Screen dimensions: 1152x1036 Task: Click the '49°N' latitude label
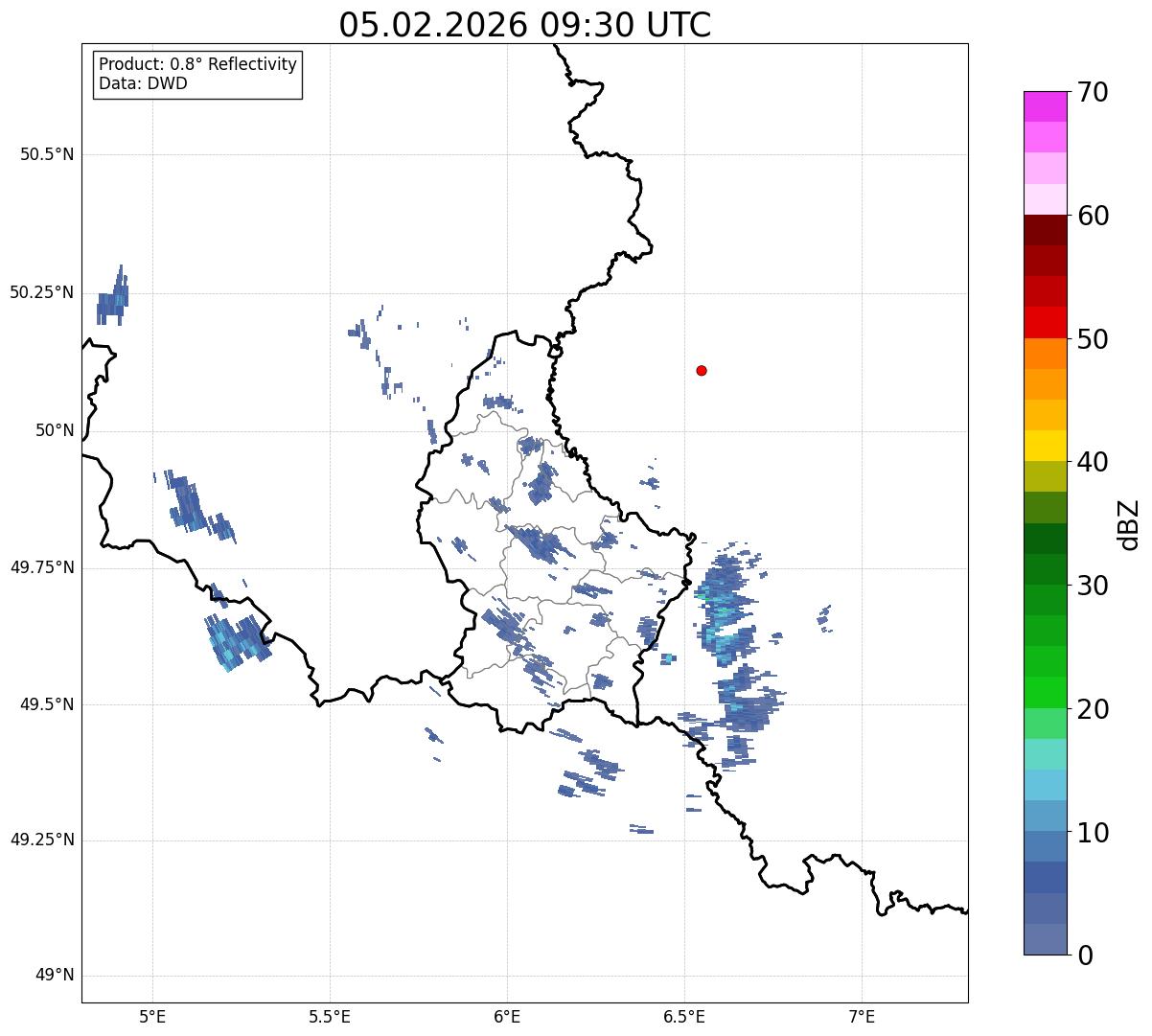click(55, 975)
